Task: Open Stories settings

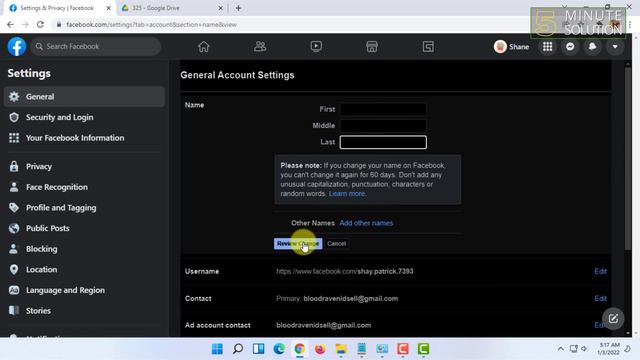Action: [x=84, y=311]
